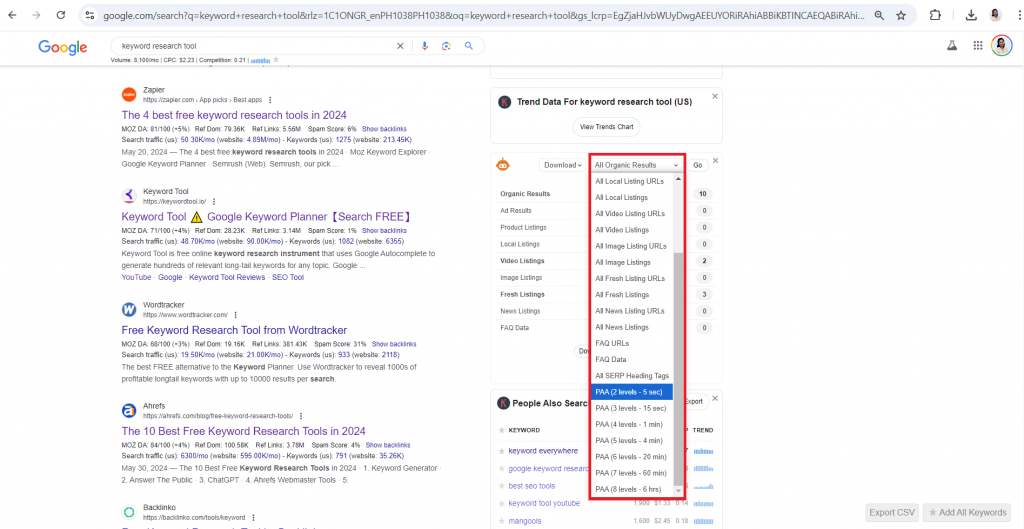The image size is (1024, 529).
Task: Choose All Image Listing URLs option
Action: point(632,246)
